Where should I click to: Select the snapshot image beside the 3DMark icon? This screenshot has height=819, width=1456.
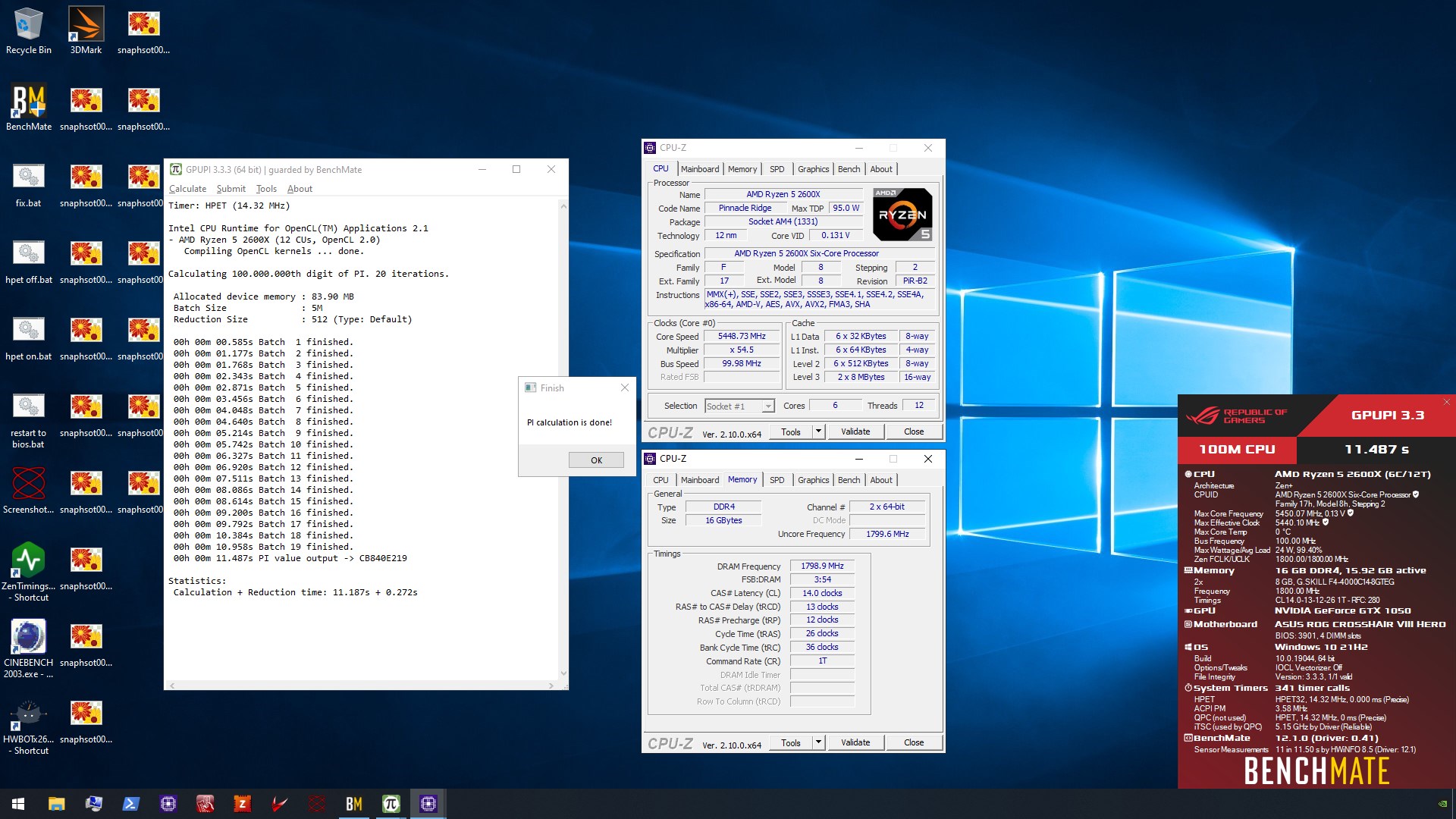[x=143, y=31]
